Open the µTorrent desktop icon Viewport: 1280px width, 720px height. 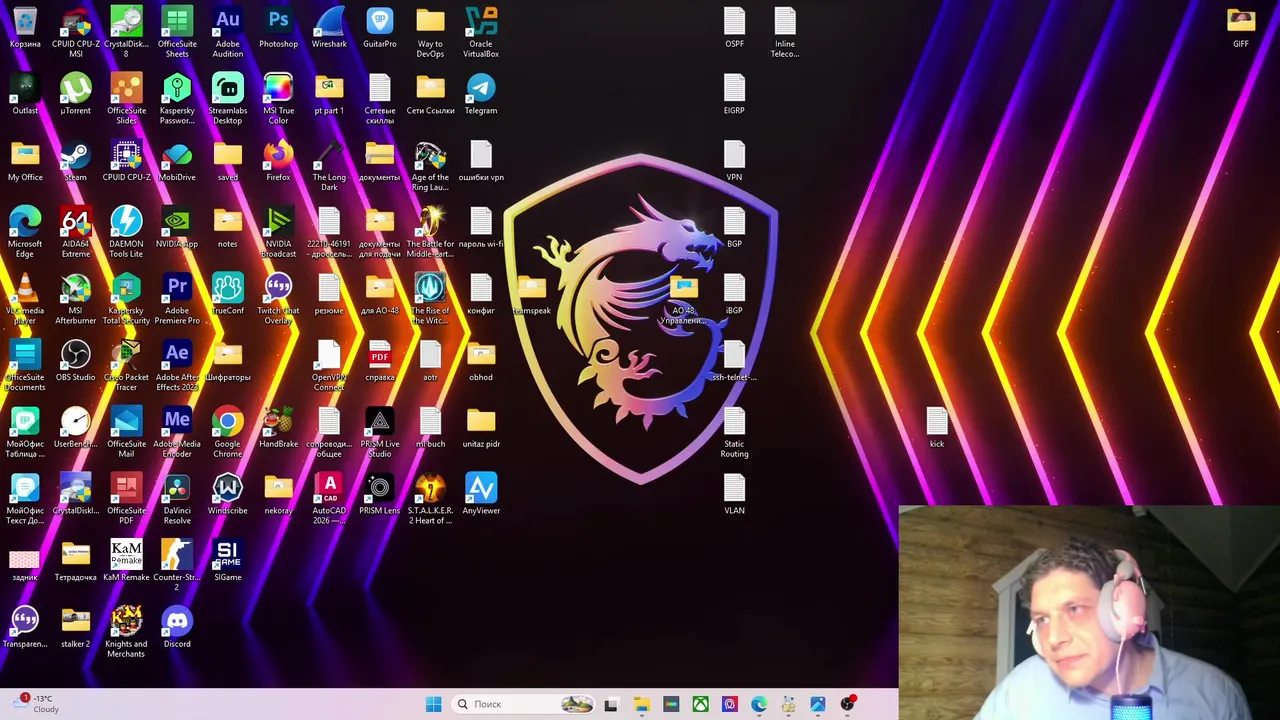pyautogui.click(x=76, y=95)
